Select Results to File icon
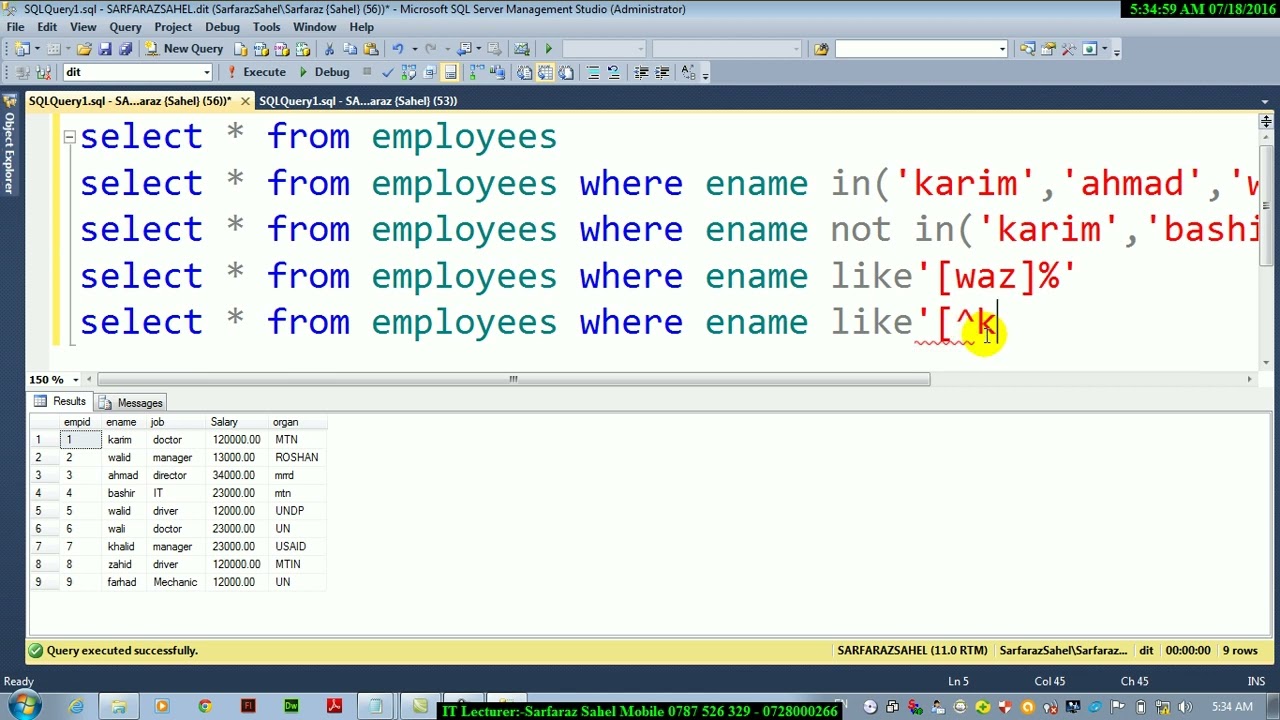This screenshot has height=720, width=1280. coord(566,72)
